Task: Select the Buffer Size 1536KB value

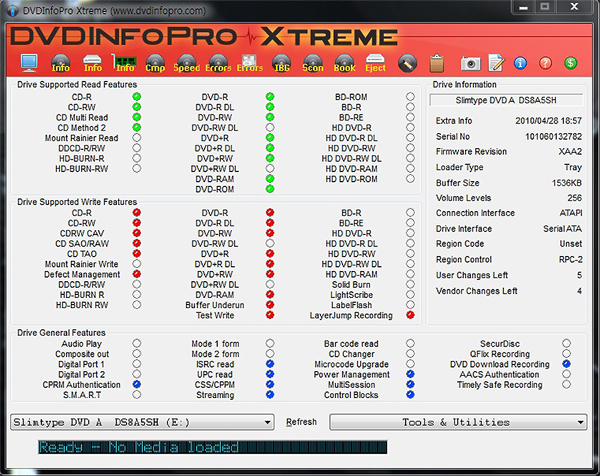Action: tap(567, 183)
